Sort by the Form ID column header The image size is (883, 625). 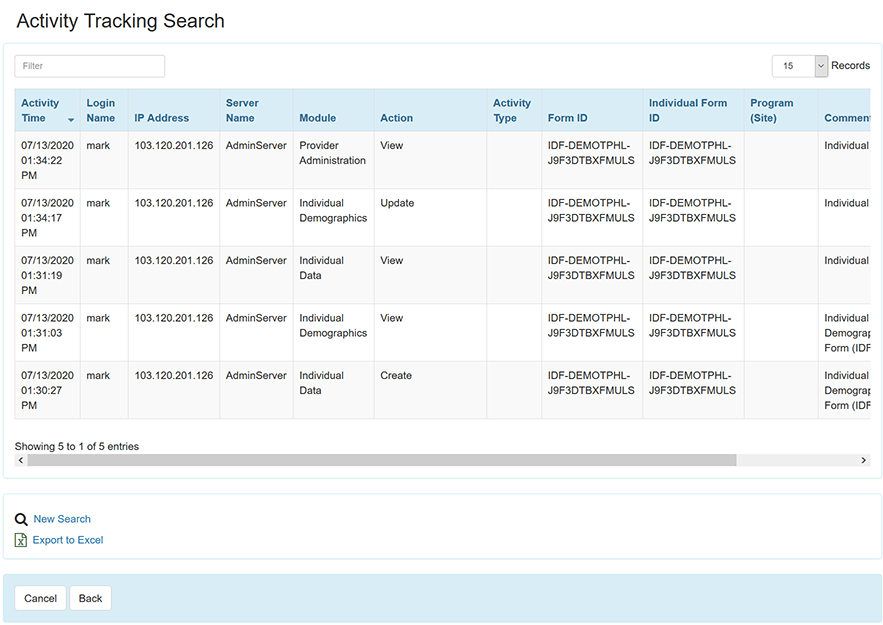(x=592, y=110)
